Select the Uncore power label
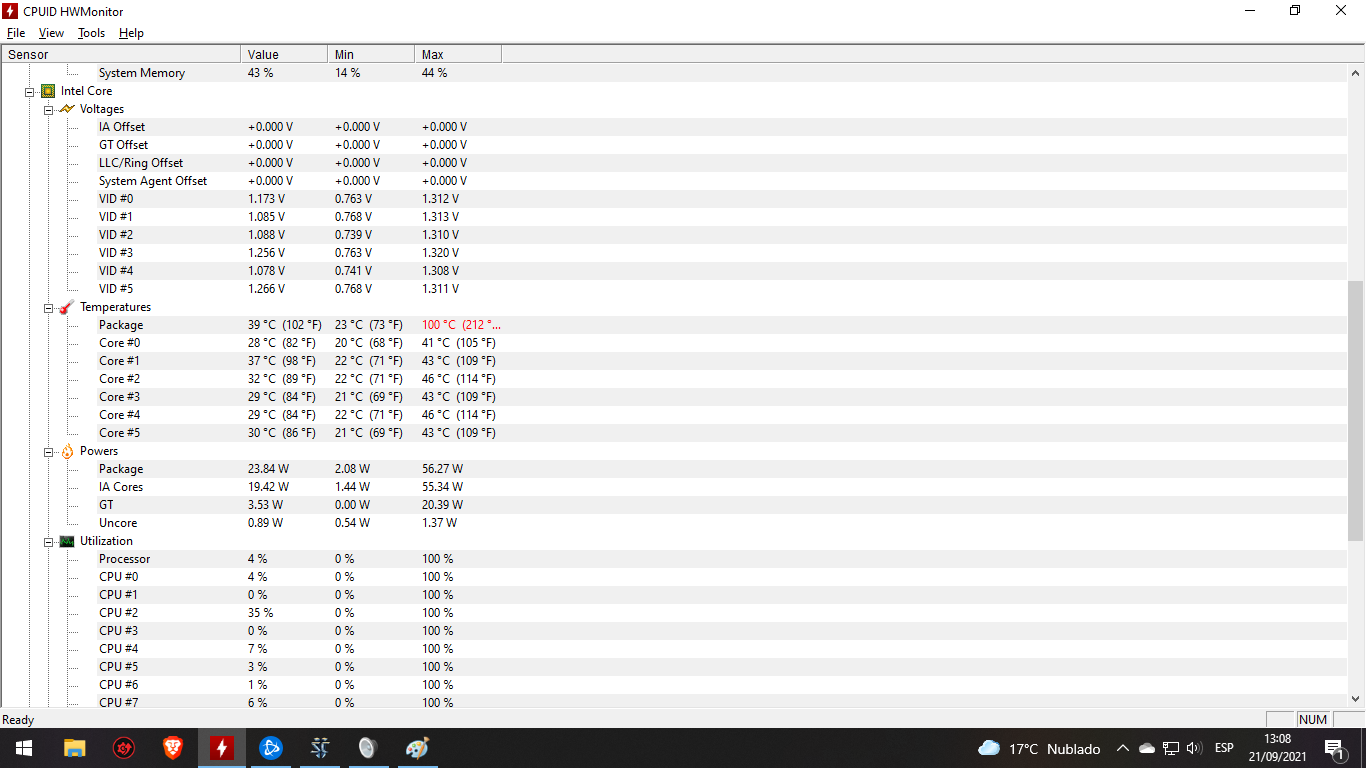Viewport: 1366px width, 768px height. [x=118, y=523]
